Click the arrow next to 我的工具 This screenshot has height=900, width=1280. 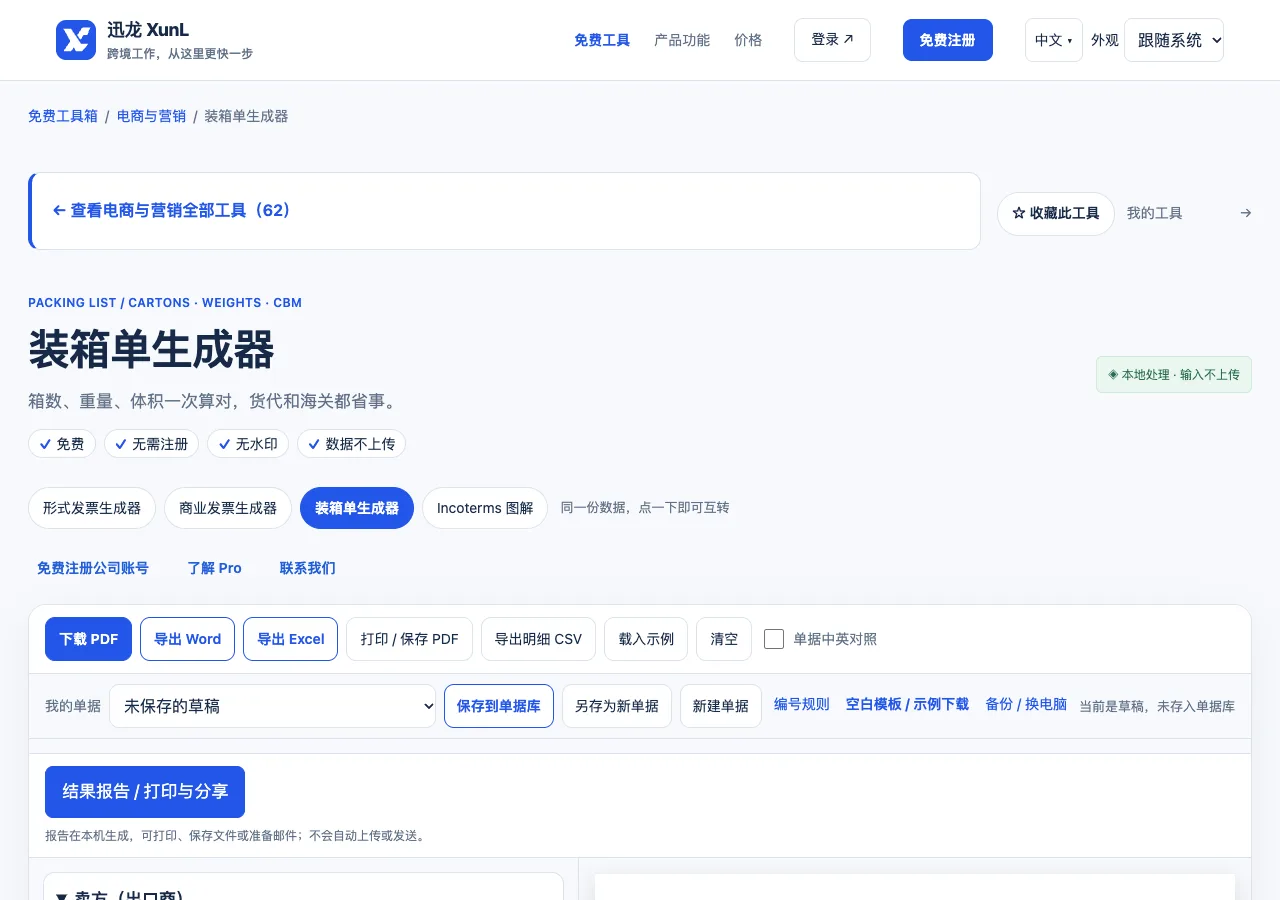pos(1245,213)
